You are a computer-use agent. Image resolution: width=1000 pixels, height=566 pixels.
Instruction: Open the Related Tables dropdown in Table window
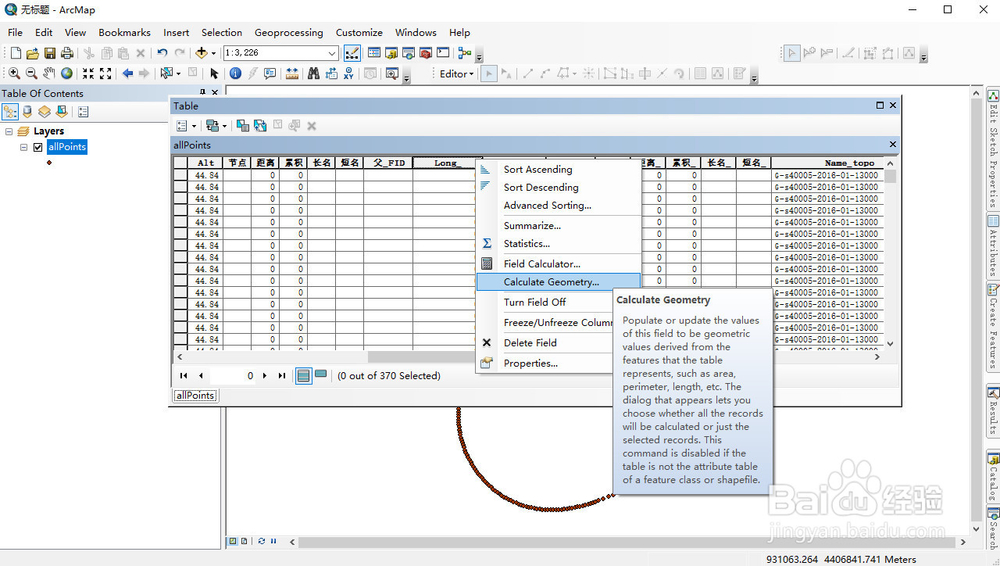216,126
